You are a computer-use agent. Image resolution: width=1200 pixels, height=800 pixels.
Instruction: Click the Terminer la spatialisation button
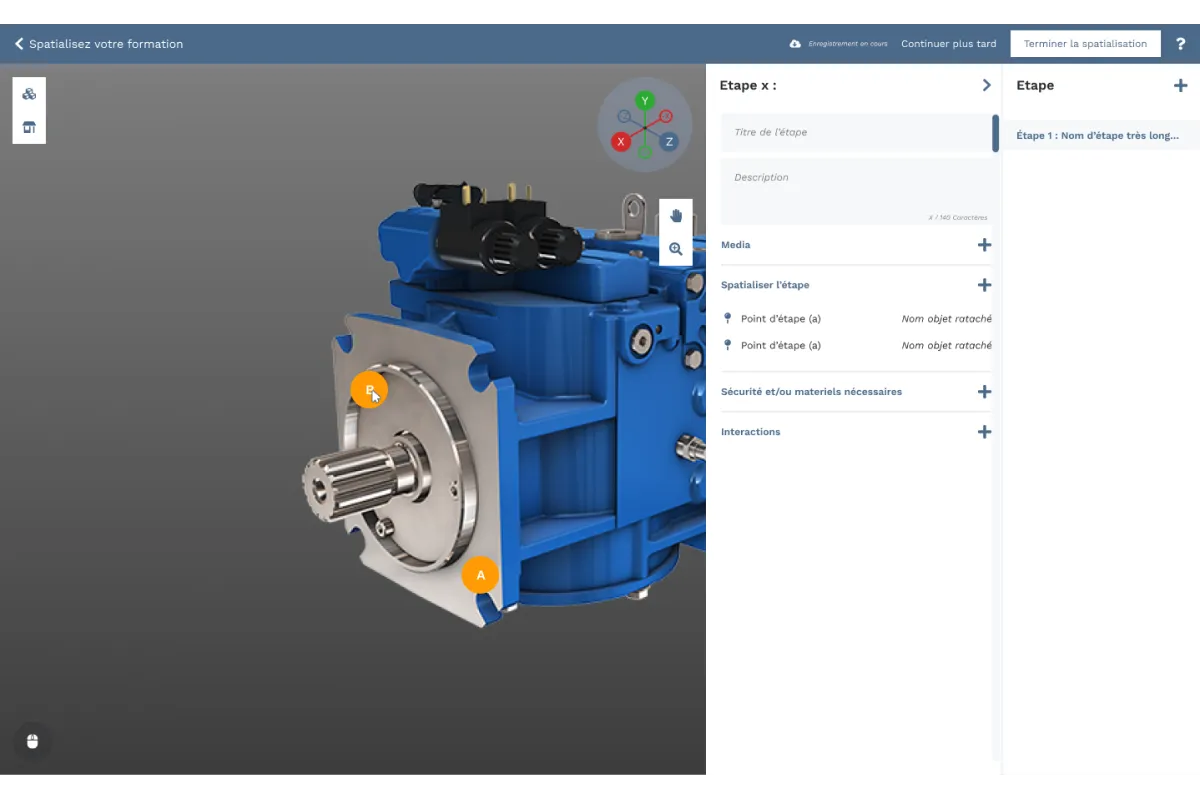1085,43
